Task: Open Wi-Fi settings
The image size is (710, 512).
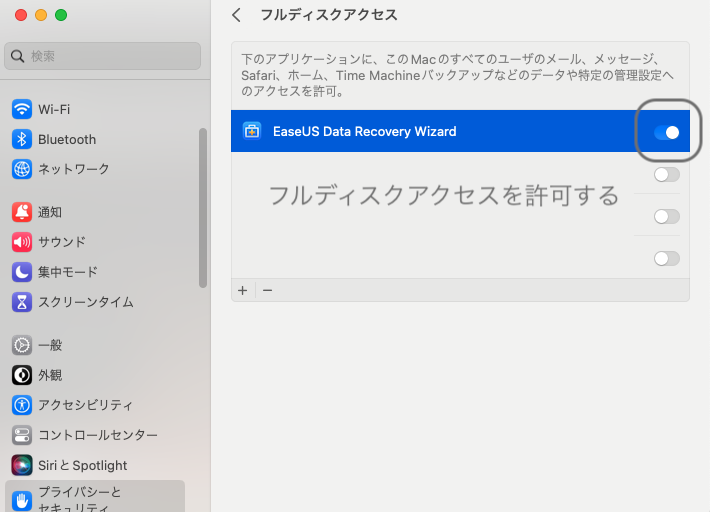Action: 54,109
